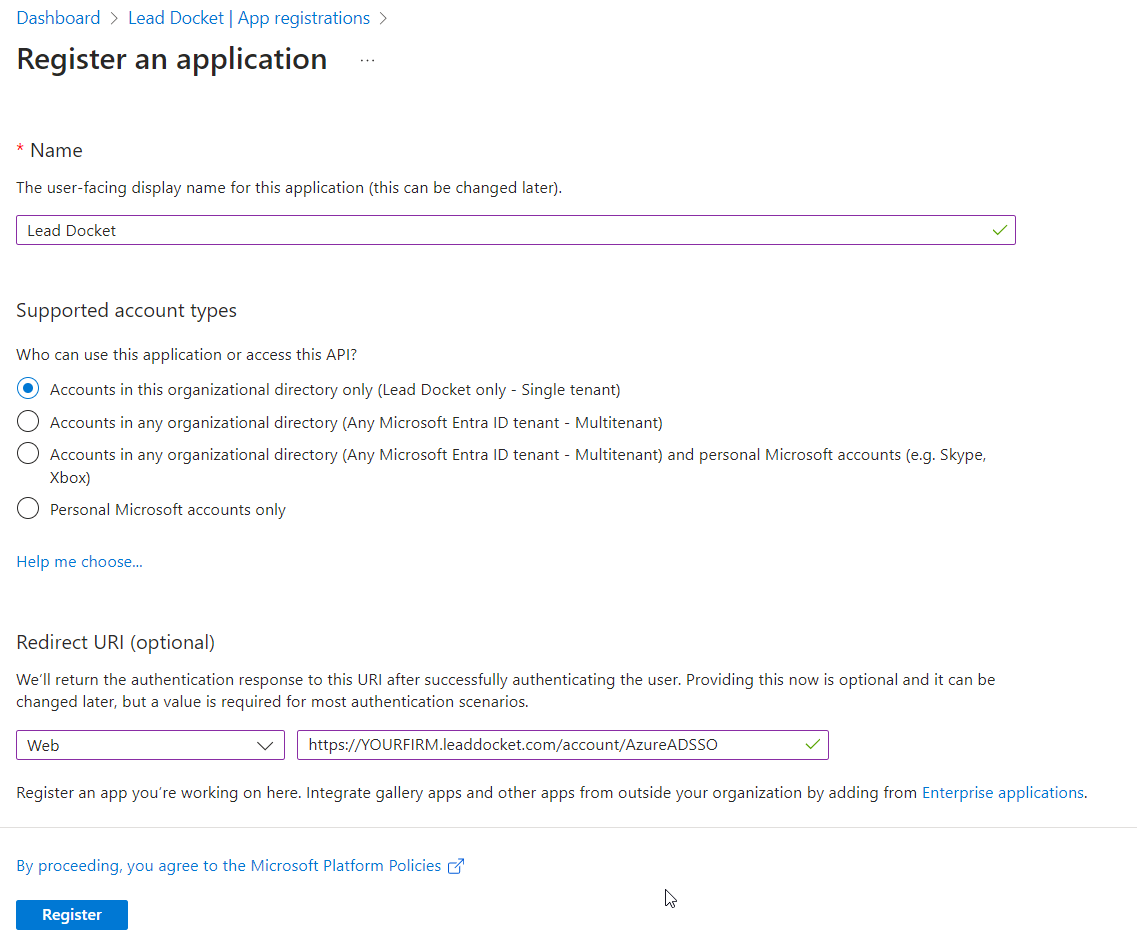Click the Register button
This screenshot has height=943, width=1137.
pos(72,915)
